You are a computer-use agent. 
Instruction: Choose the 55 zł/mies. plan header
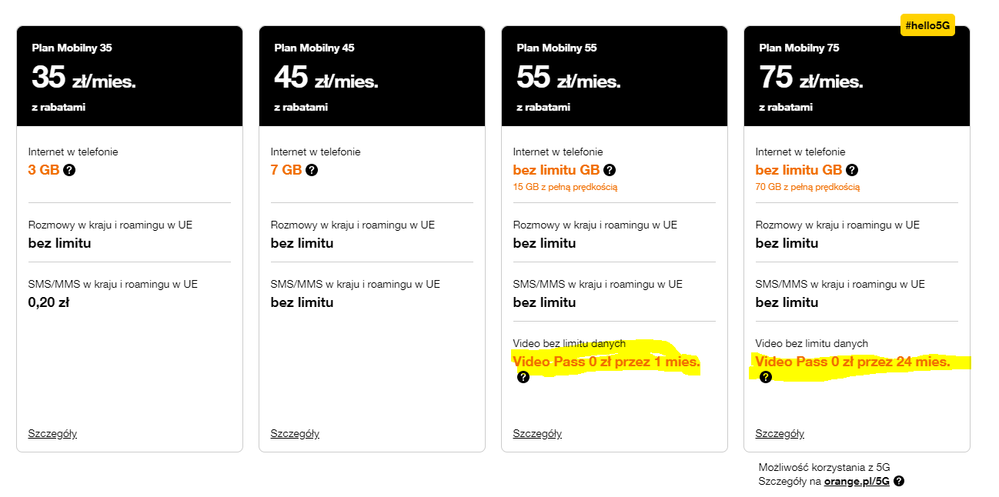click(x=614, y=76)
